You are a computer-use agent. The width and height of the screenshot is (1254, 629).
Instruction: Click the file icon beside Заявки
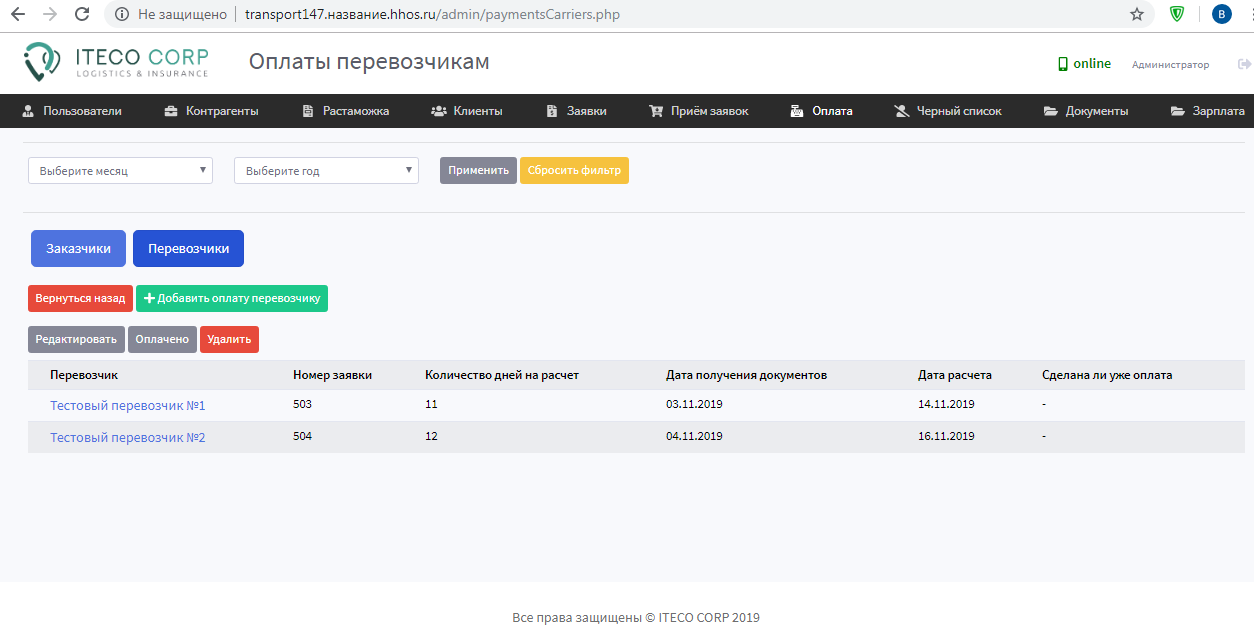(x=552, y=111)
